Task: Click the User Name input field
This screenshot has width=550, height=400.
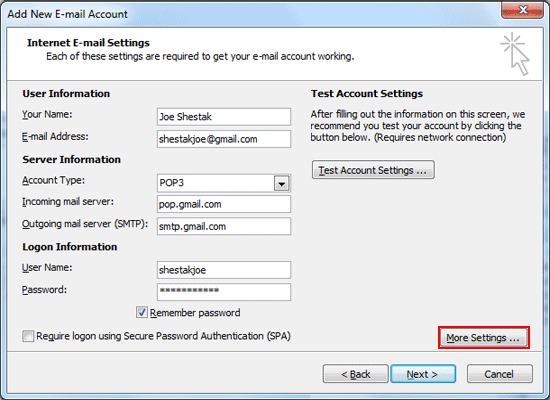Action: 224,270
